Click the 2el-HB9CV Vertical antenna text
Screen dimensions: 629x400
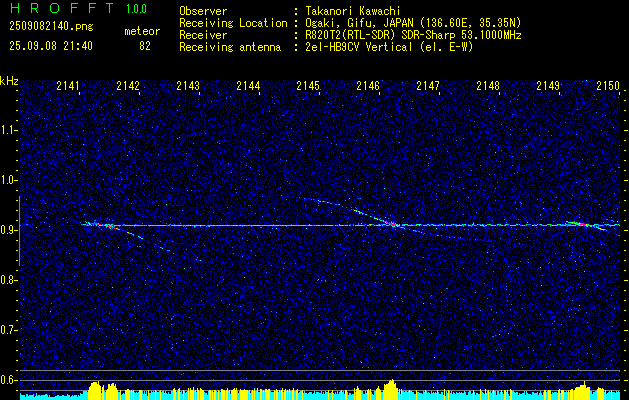tap(389, 47)
